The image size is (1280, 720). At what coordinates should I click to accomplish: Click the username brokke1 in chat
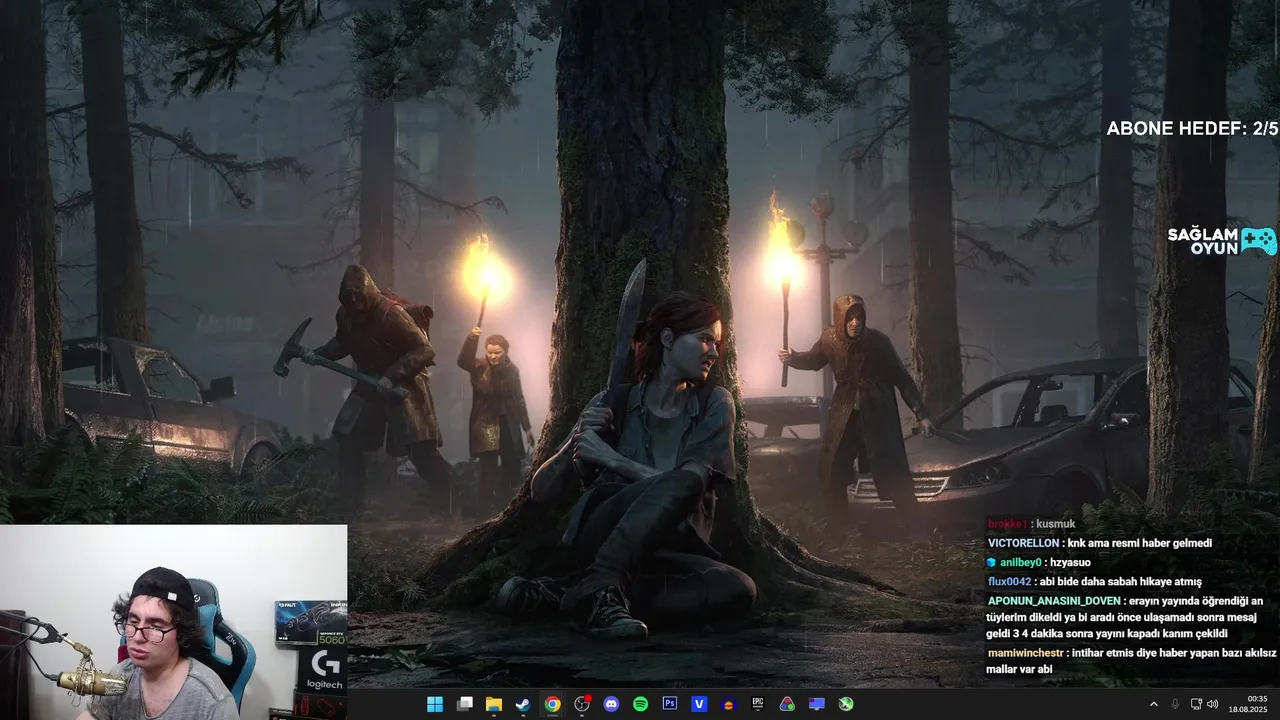tap(1007, 524)
